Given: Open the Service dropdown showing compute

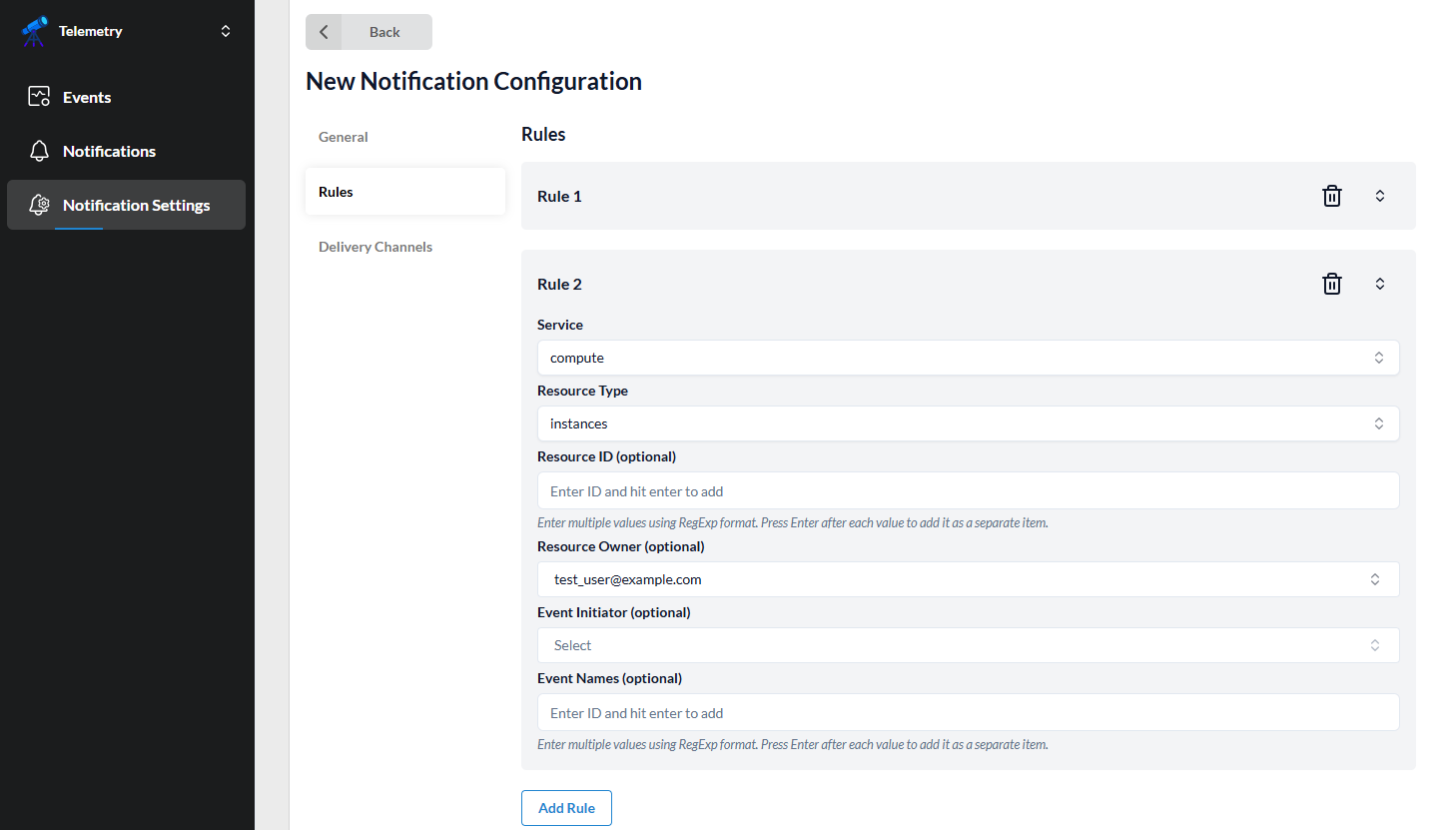Looking at the screenshot, I should (967, 358).
